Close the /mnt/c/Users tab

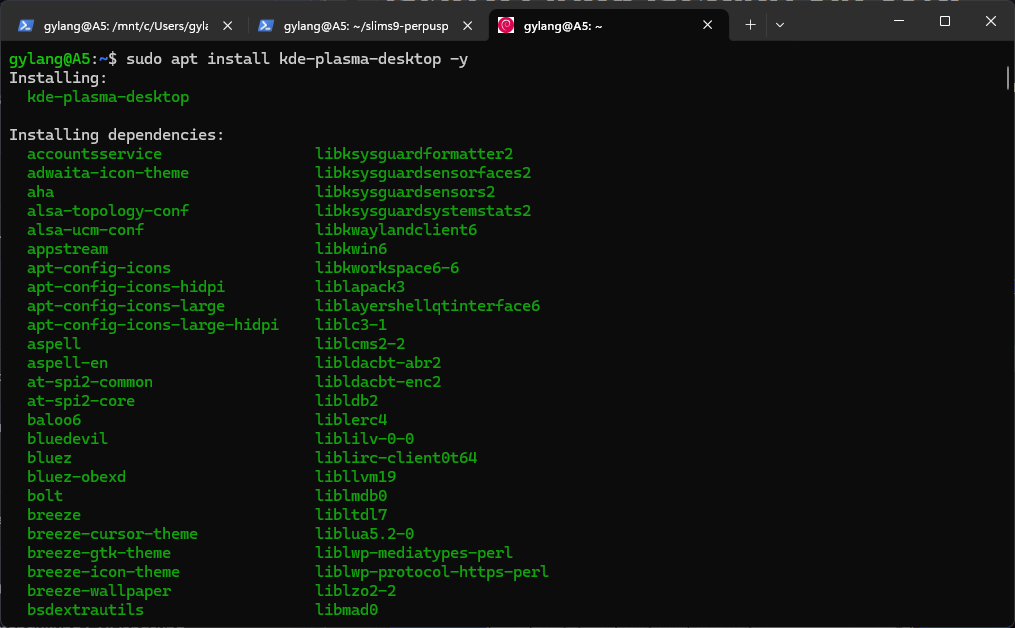coord(227,26)
